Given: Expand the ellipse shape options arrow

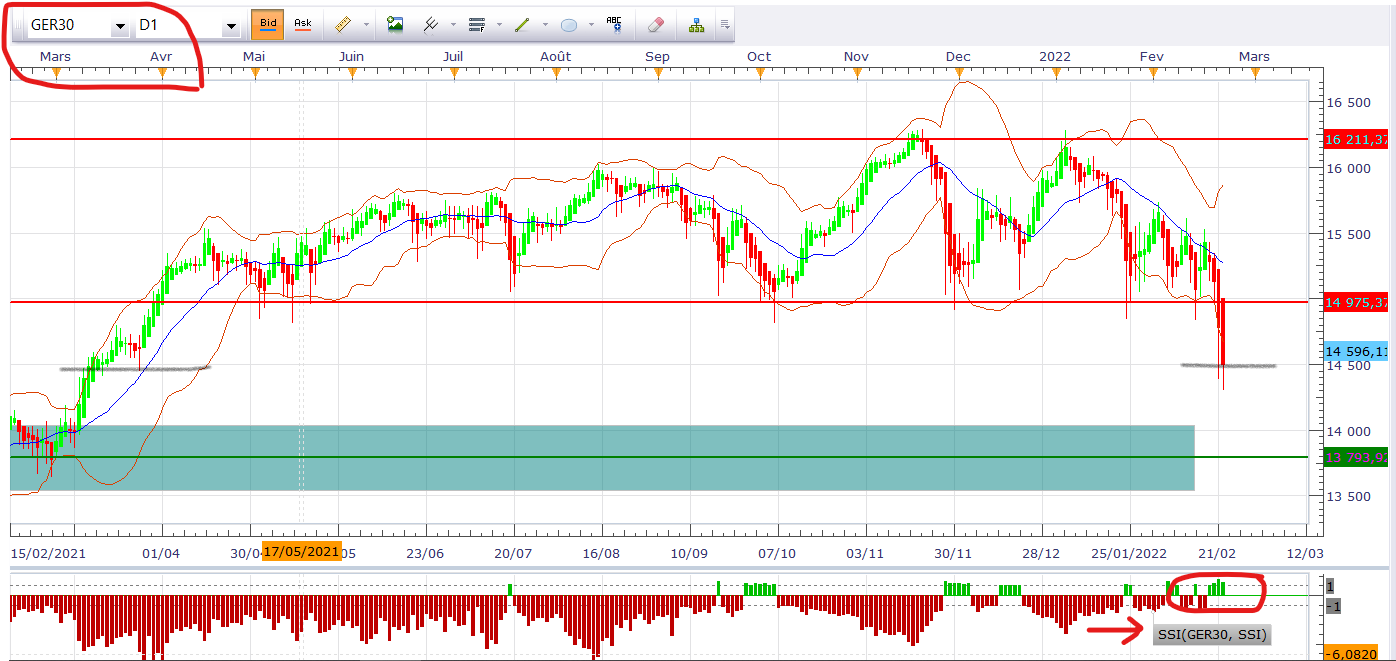Looking at the screenshot, I should [x=591, y=25].
